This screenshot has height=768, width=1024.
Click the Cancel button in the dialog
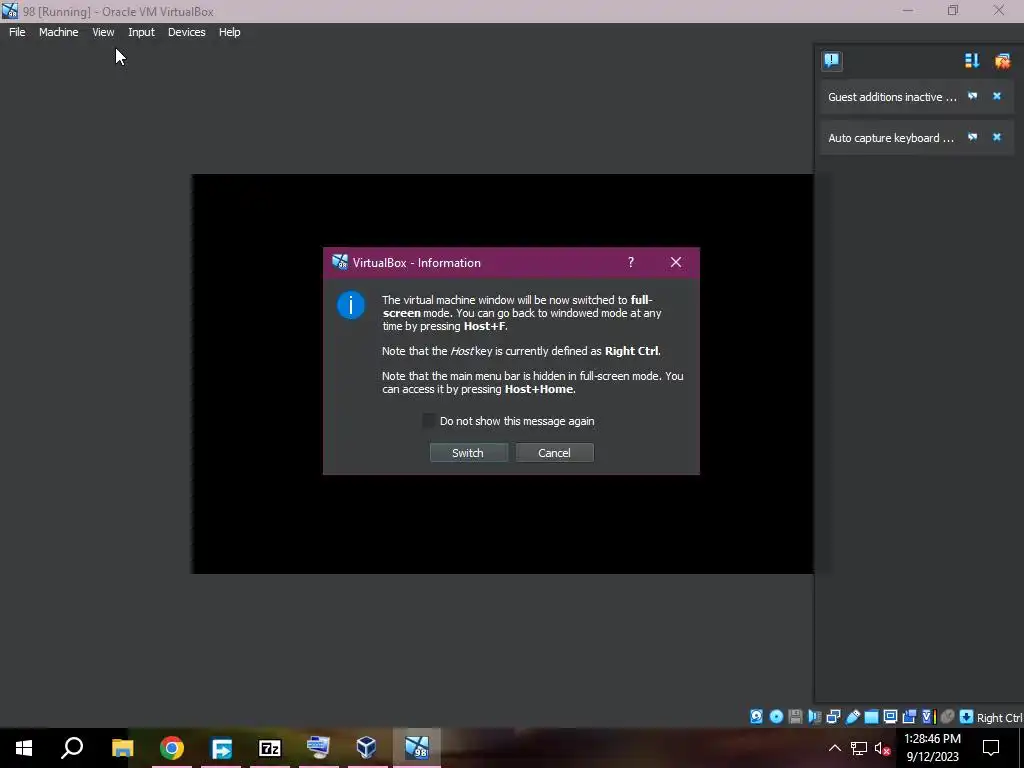click(554, 453)
